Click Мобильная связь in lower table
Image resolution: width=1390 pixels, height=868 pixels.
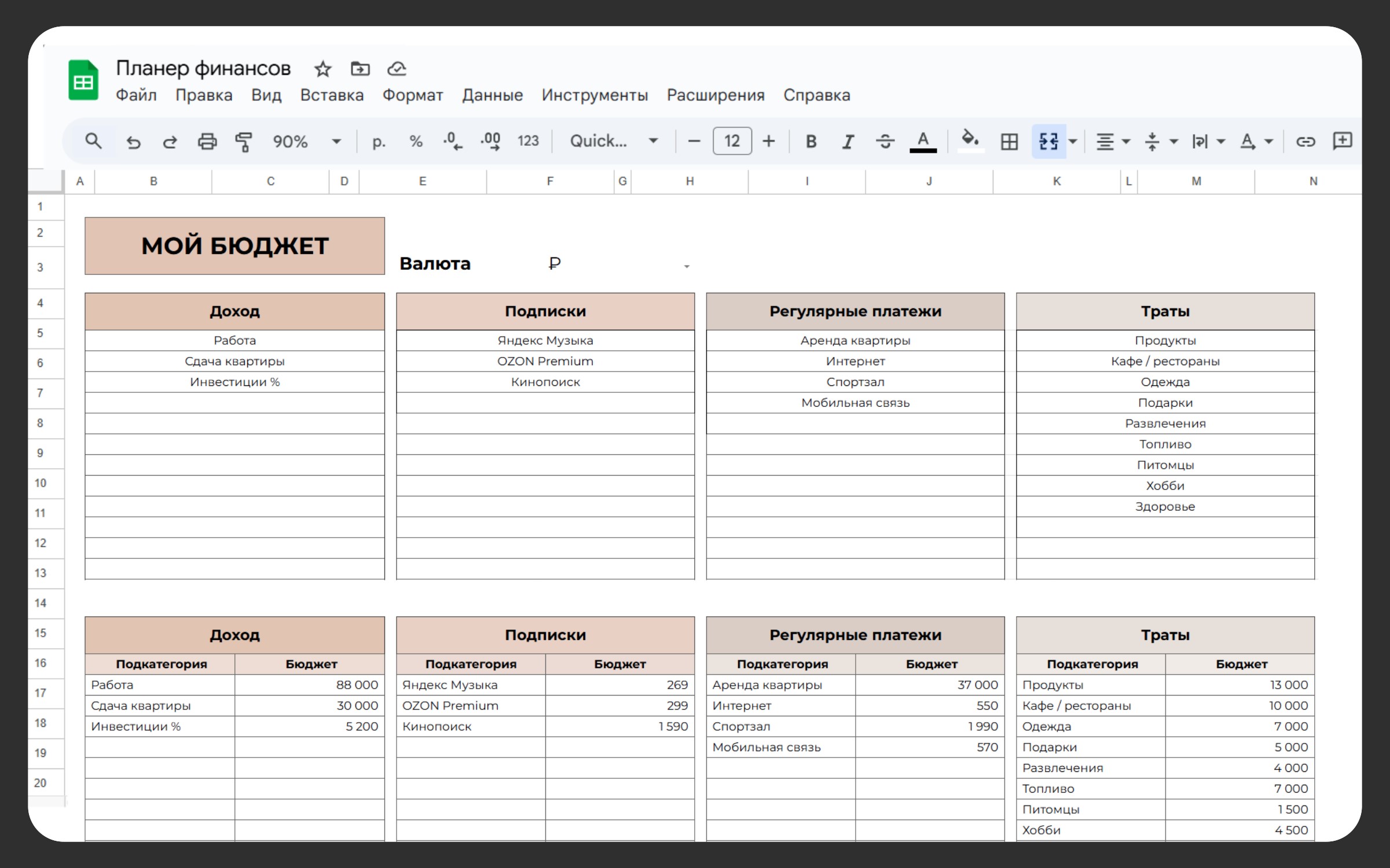(781, 747)
